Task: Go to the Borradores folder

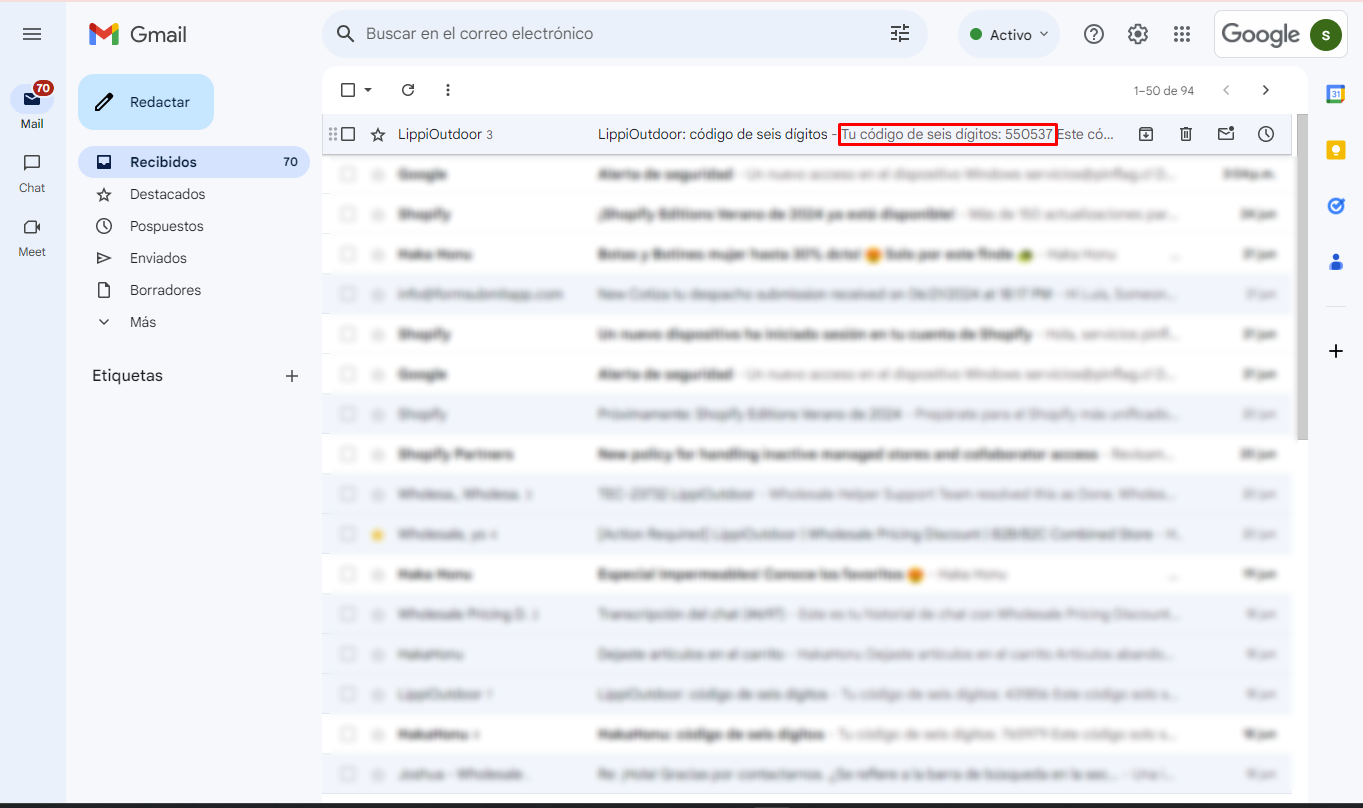Action: 165,290
